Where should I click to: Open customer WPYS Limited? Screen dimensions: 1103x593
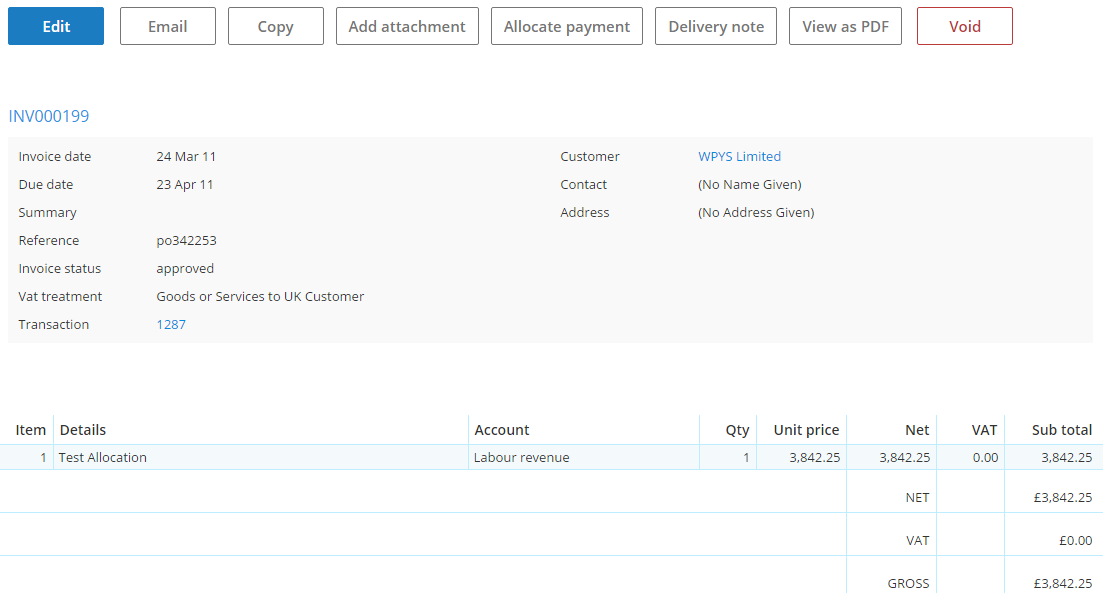pos(739,156)
